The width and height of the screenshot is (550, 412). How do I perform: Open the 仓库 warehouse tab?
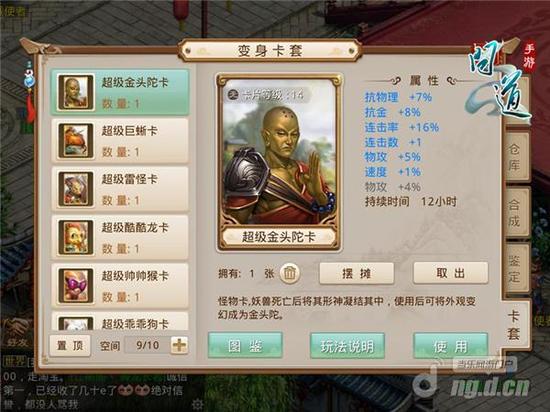pyautogui.click(x=516, y=157)
